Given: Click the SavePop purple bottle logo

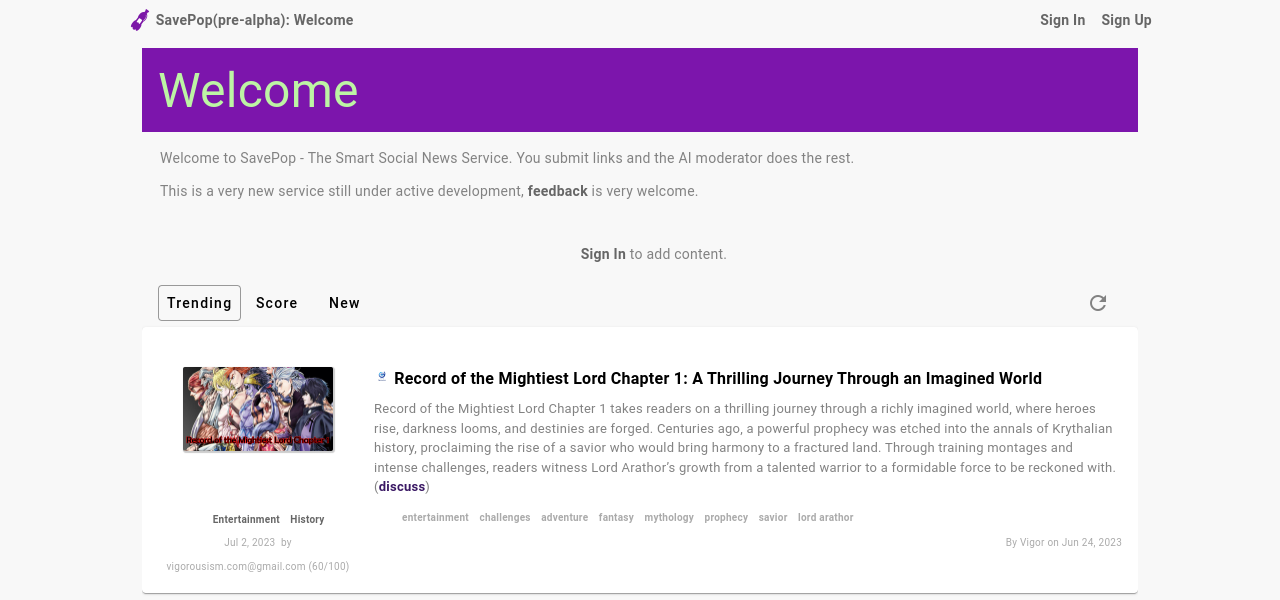Looking at the screenshot, I should coord(140,20).
